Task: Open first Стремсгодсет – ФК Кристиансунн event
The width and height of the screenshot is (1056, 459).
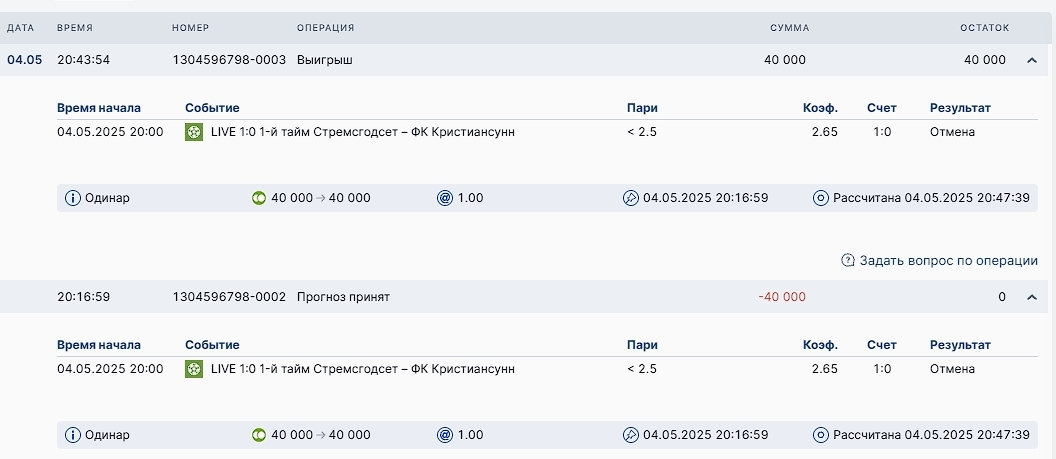Action: click(x=363, y=132)
